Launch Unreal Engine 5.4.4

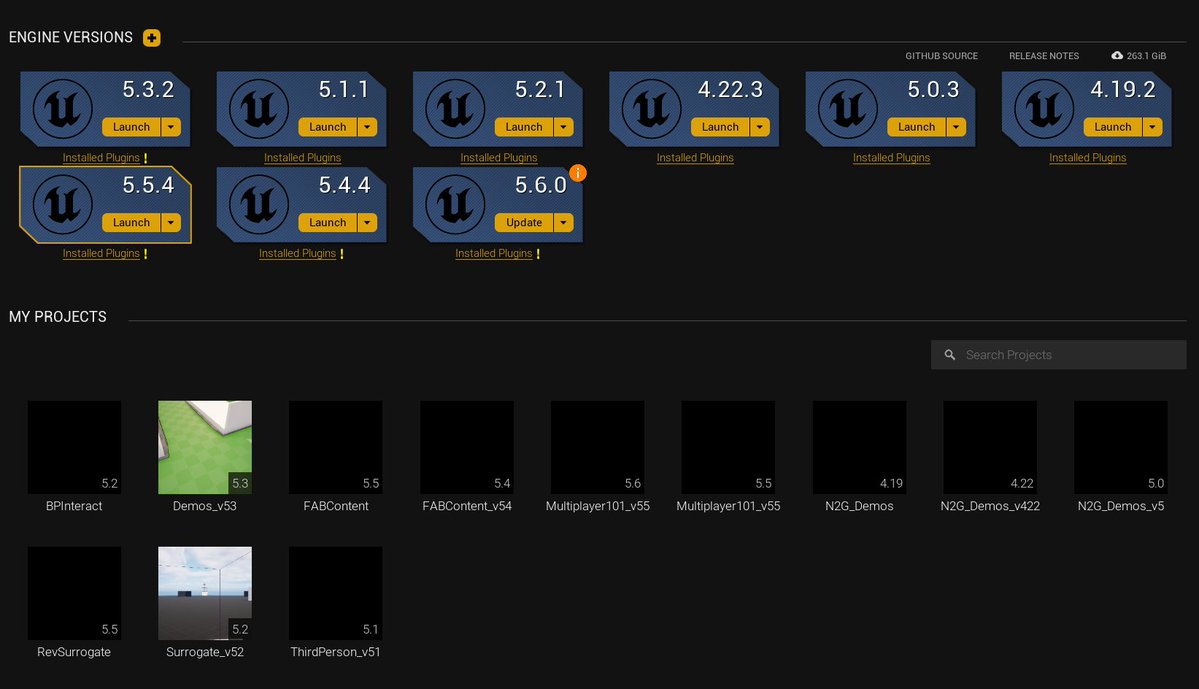coord(327,223)
